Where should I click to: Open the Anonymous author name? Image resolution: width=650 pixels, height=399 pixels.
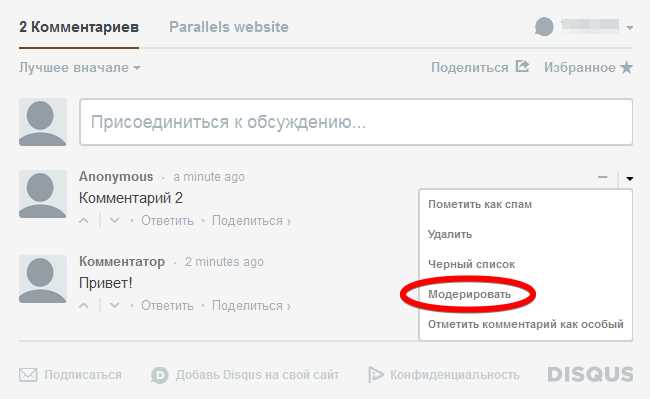[x=116, y=177]
